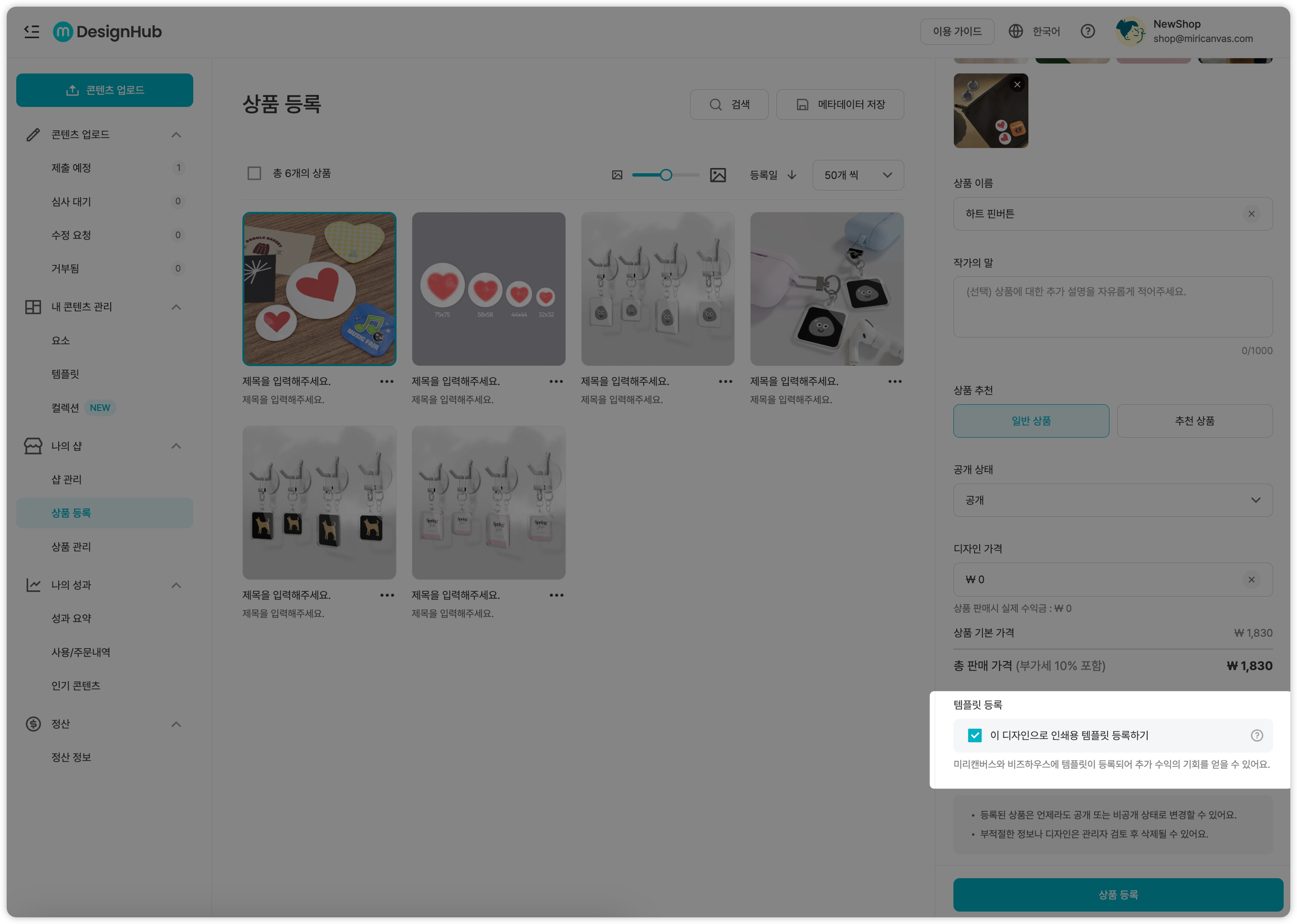
Task: Open the 50개 씩 page size dropdown
Action: click(x=858, y=175)
